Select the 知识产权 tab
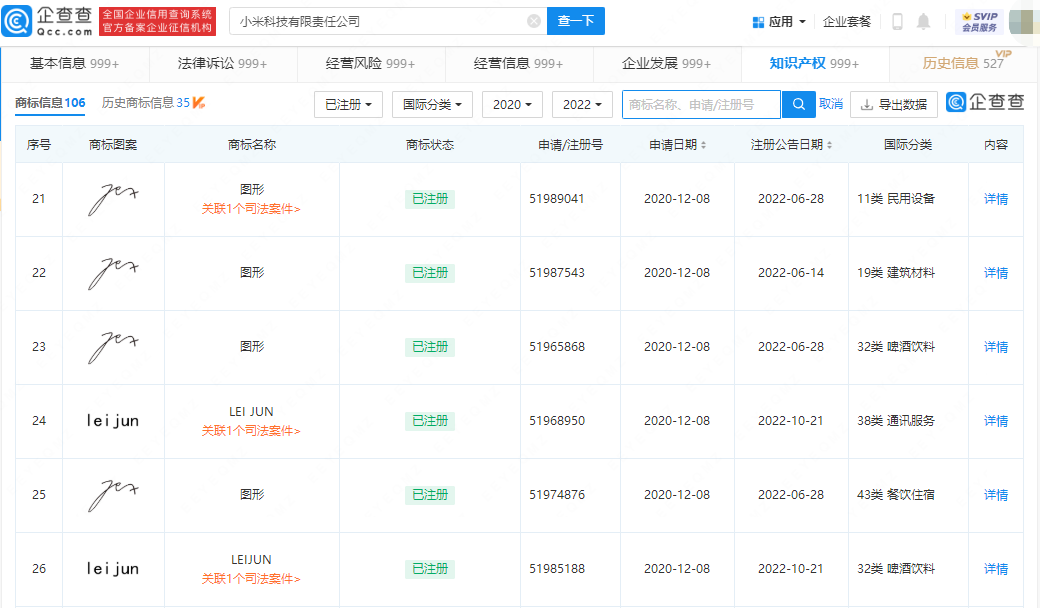Screen dimensions: 1040x608 [x=814, y=64]
